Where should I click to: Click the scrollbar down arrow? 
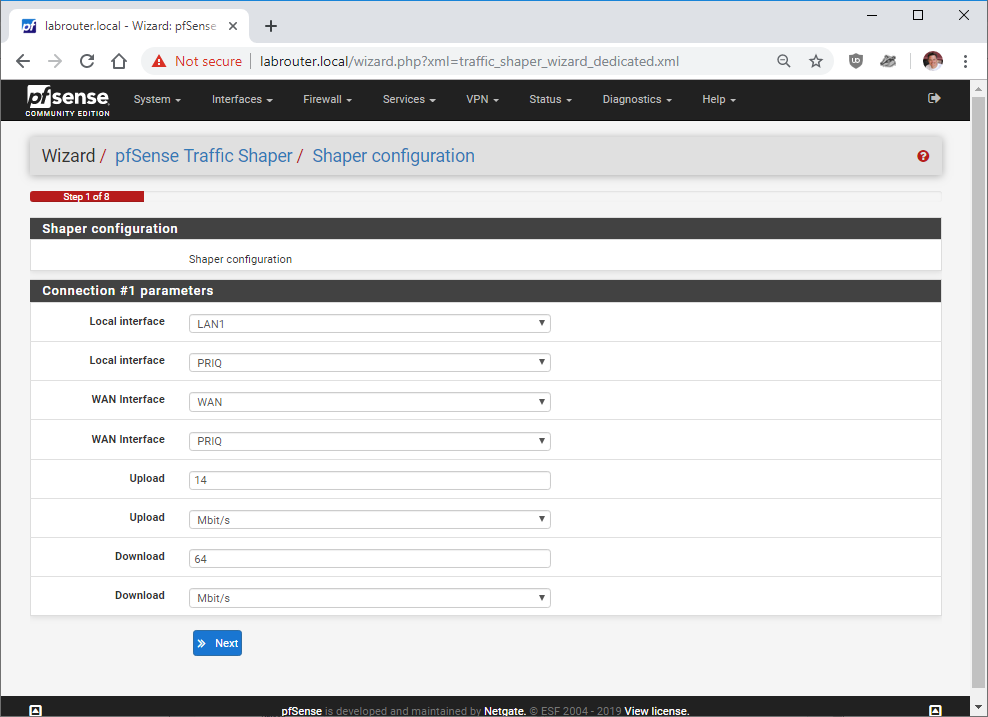pyautogui.click(x=979, y=706)
